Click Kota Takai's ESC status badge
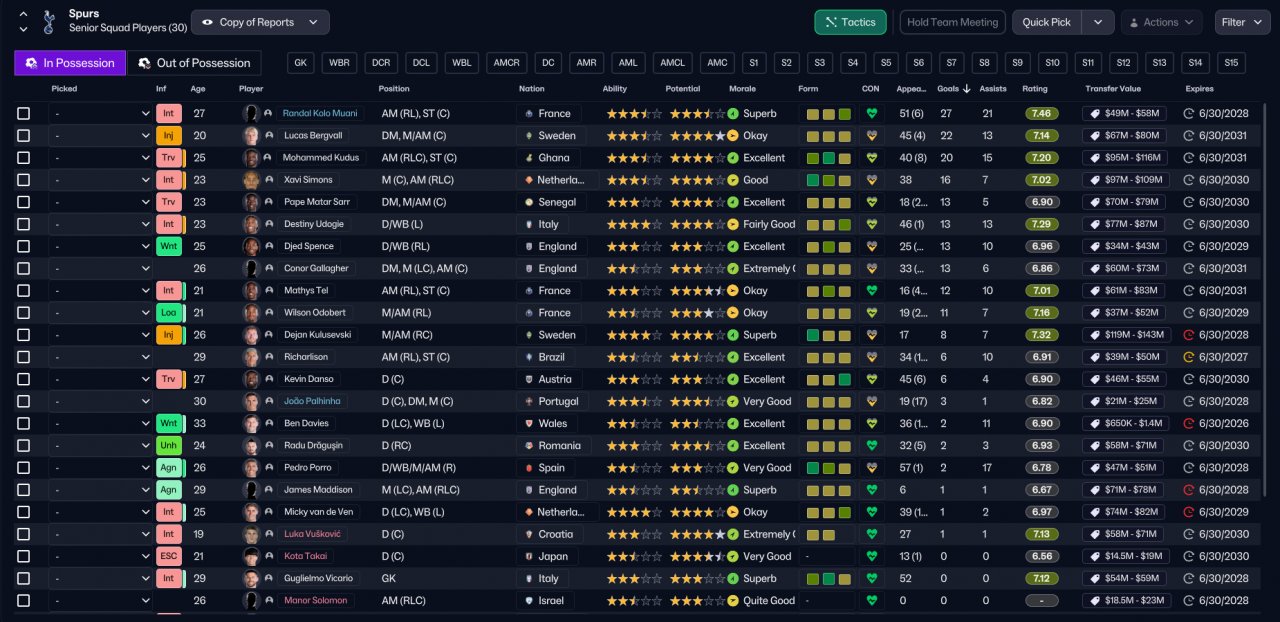The width and height of the screenshot is (1280, 622). coord(169,556)
